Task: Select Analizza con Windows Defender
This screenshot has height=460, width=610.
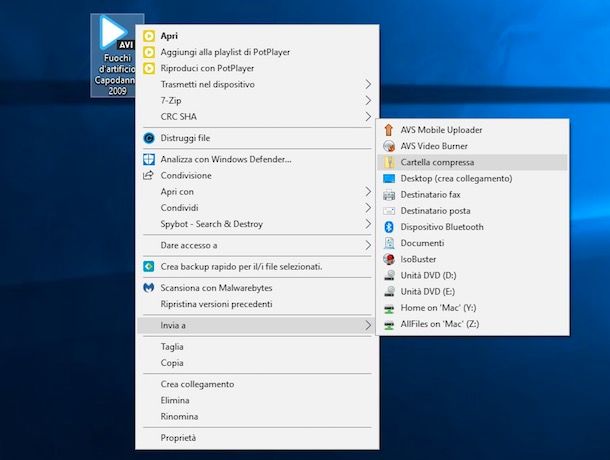Action: pos(257,159)
